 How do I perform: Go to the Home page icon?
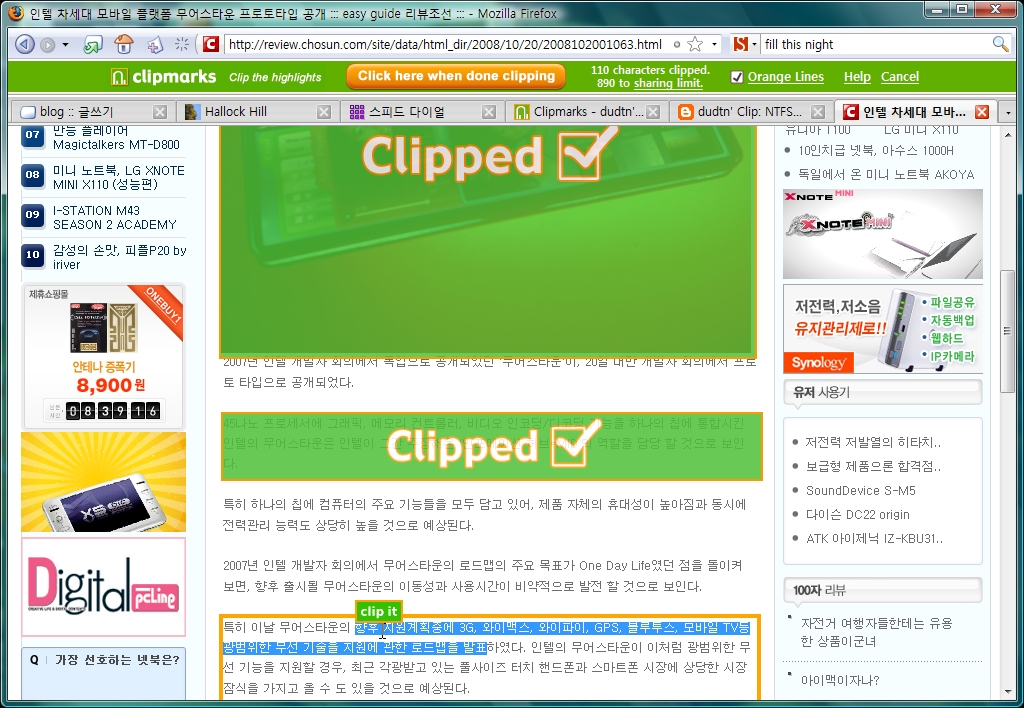123,44
